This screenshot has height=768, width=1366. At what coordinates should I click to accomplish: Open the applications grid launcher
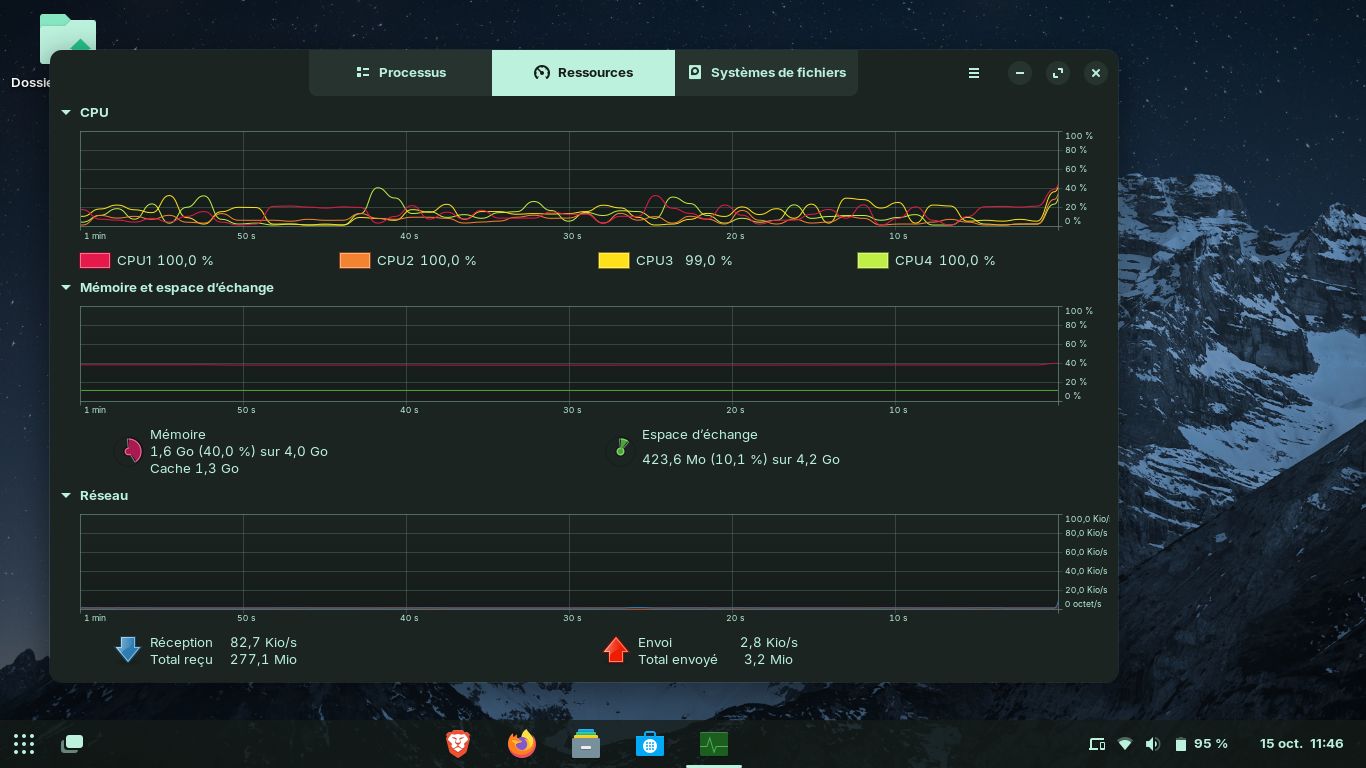pyautogui.click(x=24, y=743)
